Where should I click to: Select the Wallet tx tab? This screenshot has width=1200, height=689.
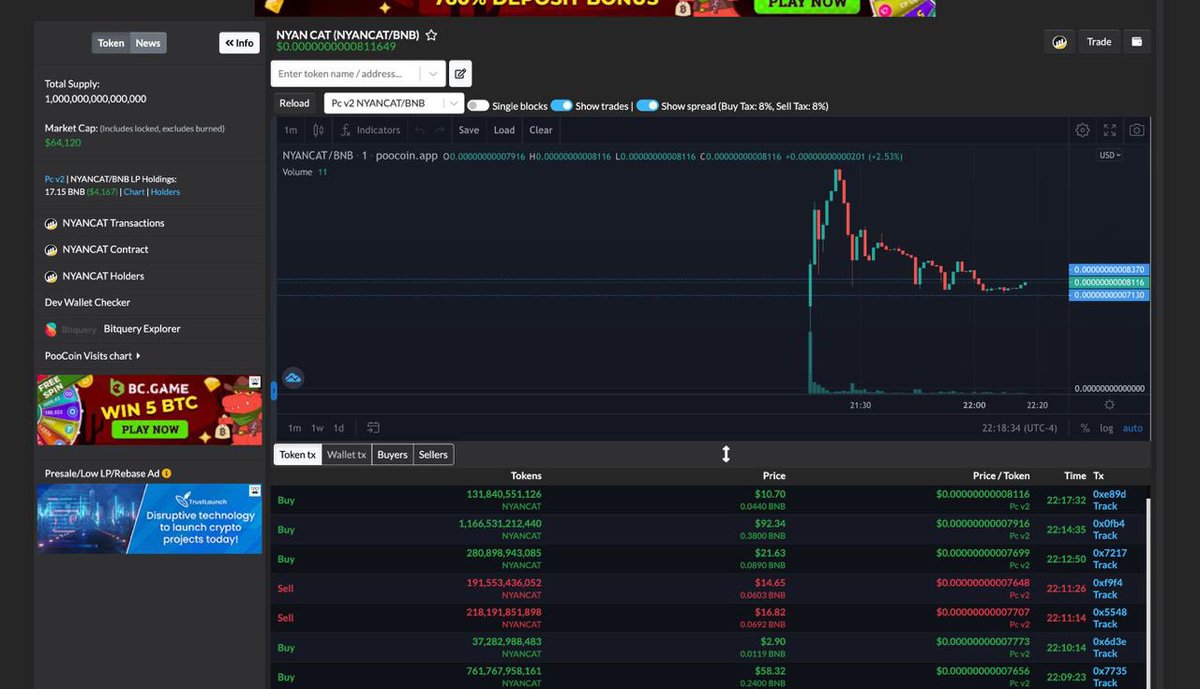[346, 454]
